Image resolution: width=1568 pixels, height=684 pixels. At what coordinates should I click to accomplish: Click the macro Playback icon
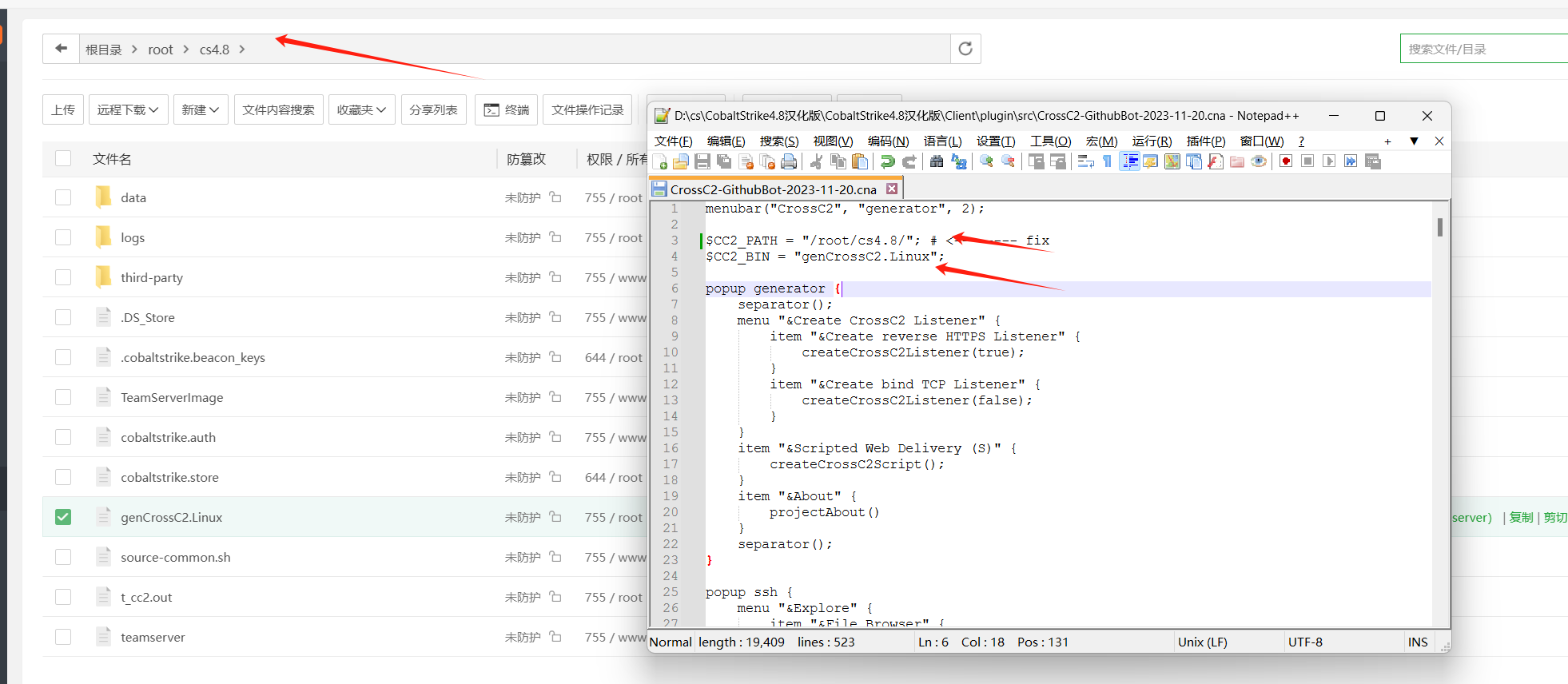click(1329, 161)
